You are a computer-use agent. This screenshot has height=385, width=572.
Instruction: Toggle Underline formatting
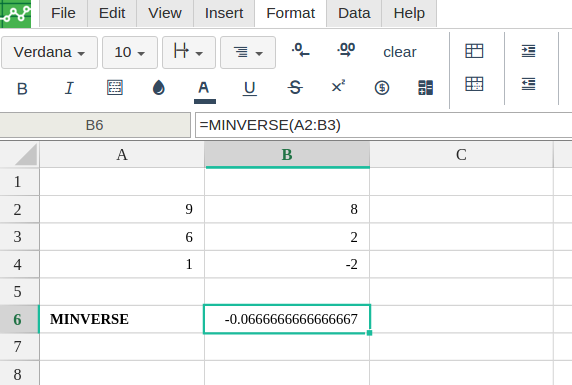click(250, 89)
